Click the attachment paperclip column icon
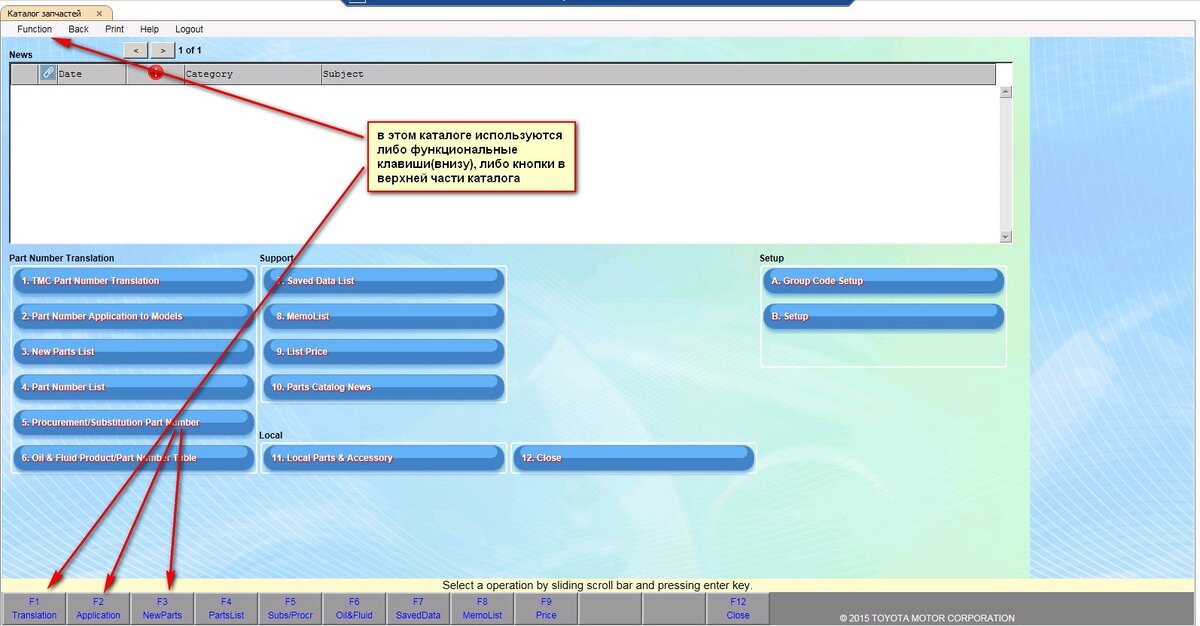 tap(48, 73)
